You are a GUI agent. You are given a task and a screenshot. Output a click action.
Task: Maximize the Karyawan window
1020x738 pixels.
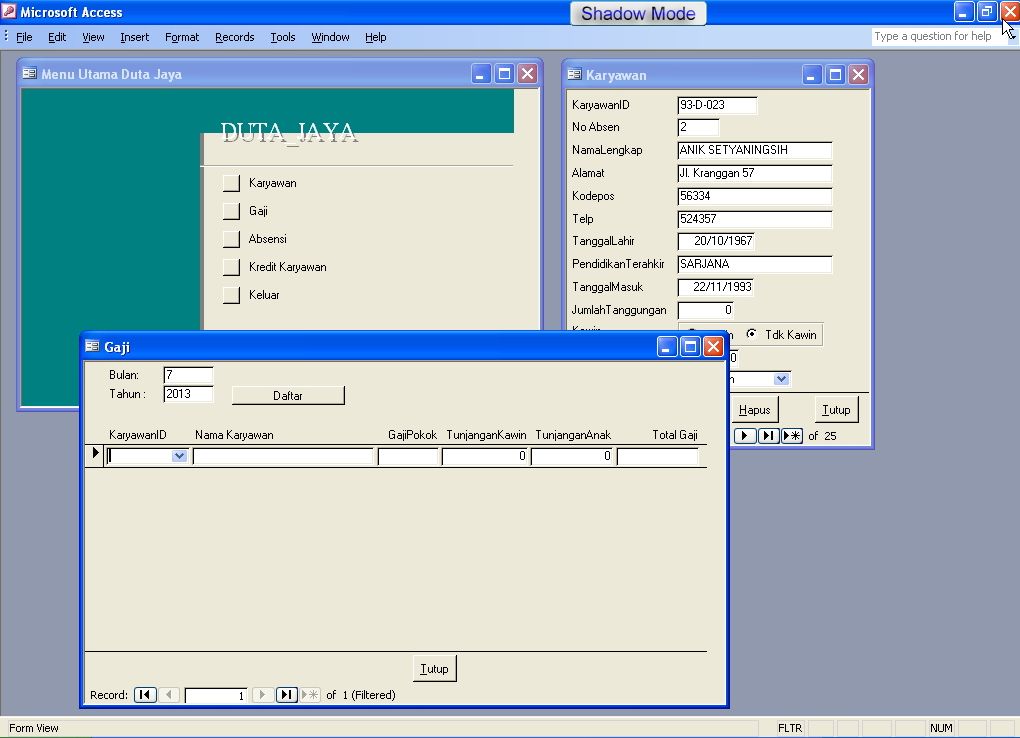[835, 74]
